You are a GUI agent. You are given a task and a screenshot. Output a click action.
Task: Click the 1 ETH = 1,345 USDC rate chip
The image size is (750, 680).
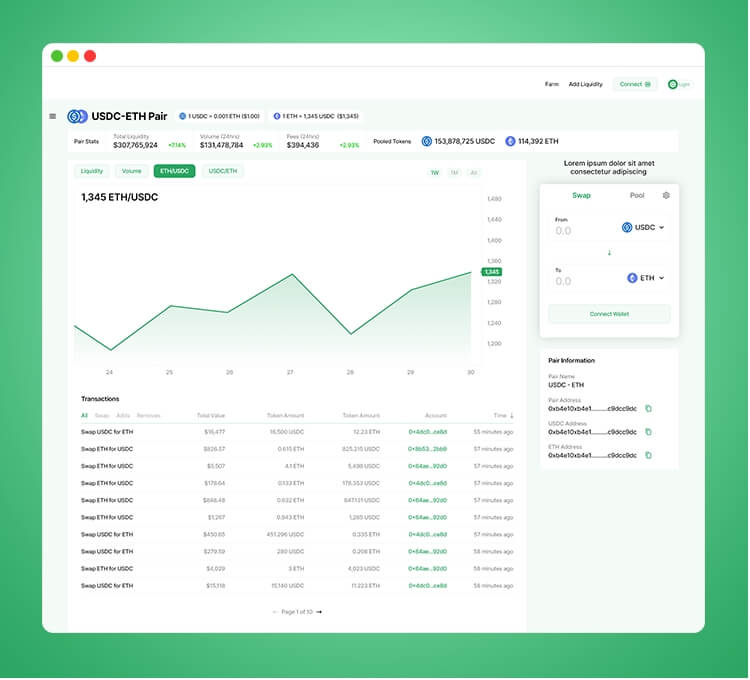point(316,116)
